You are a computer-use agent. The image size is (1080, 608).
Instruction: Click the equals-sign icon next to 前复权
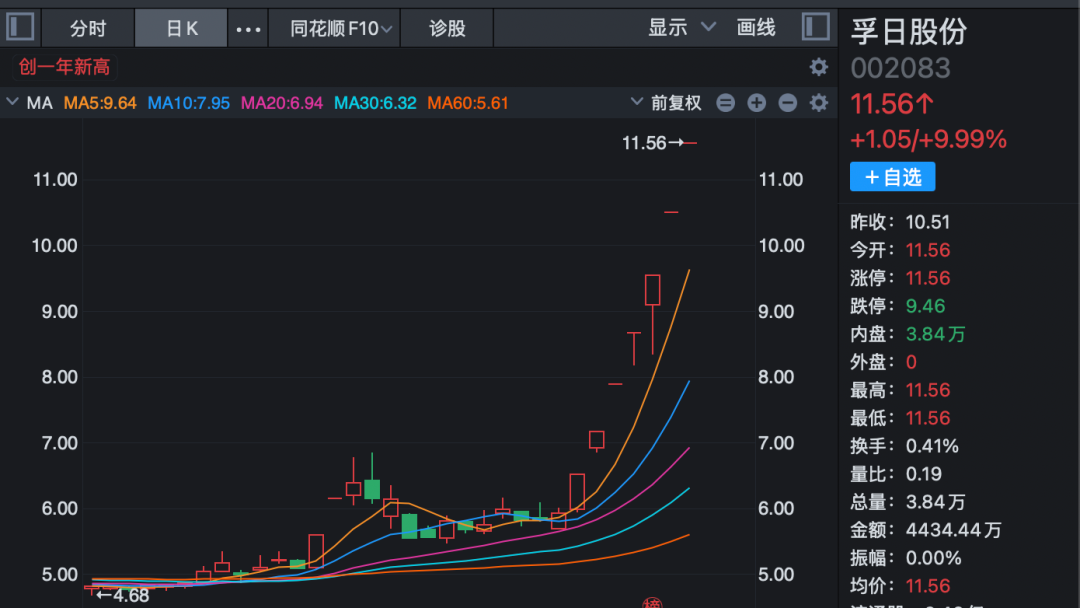coord(726,102)
